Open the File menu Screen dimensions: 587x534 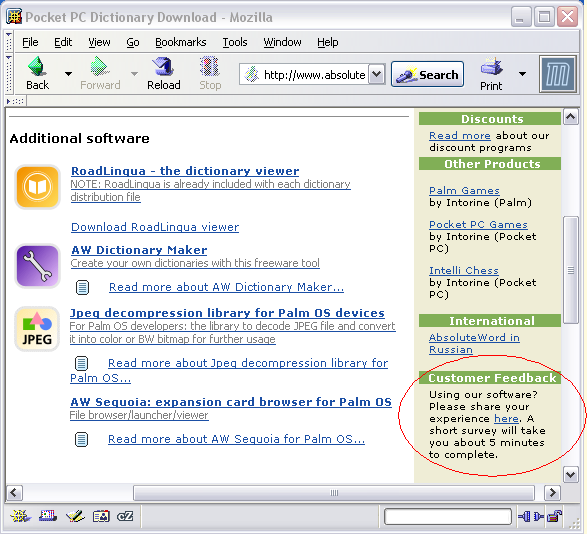click(30, 42)
